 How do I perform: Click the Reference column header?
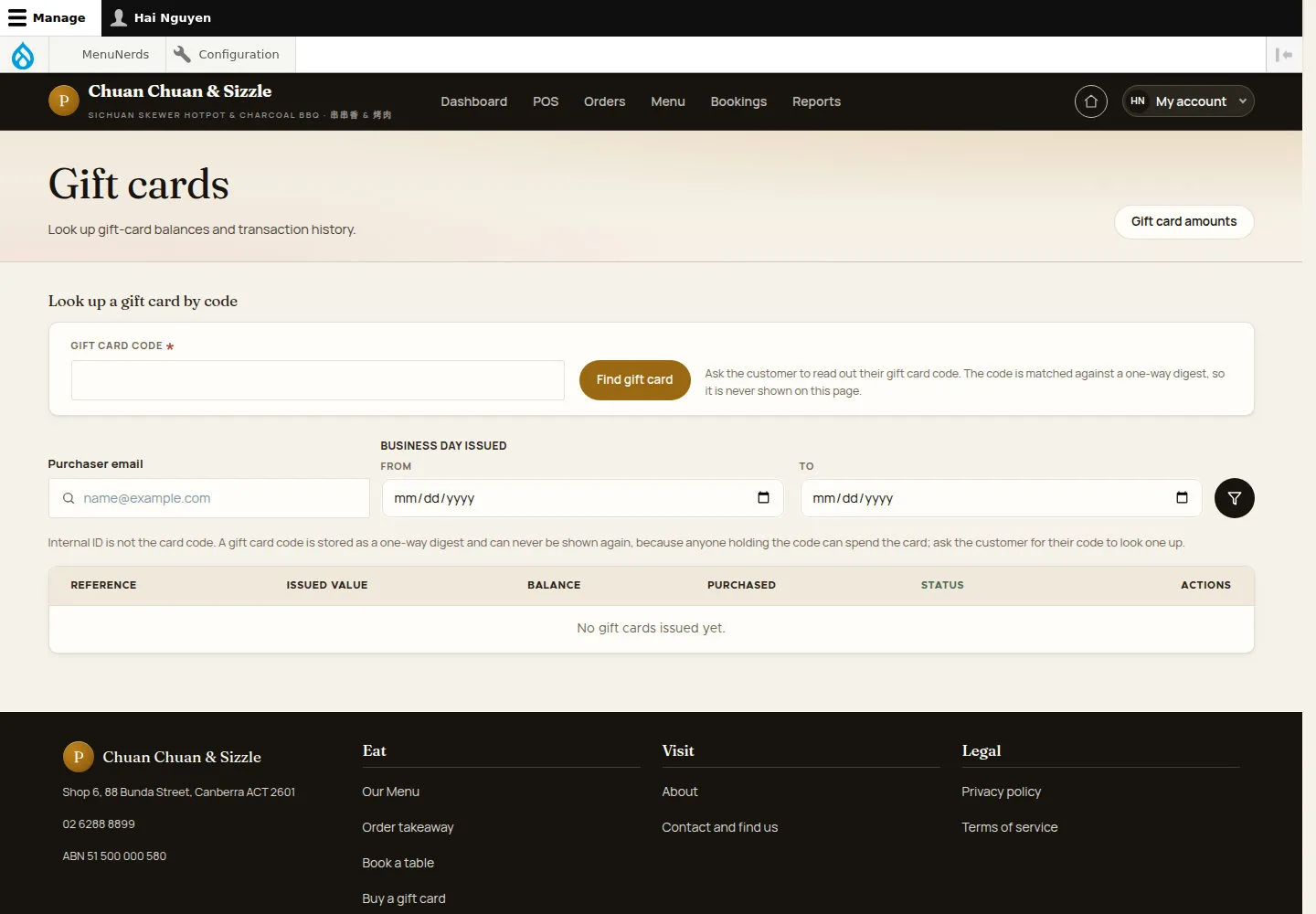tap(103, 585)
